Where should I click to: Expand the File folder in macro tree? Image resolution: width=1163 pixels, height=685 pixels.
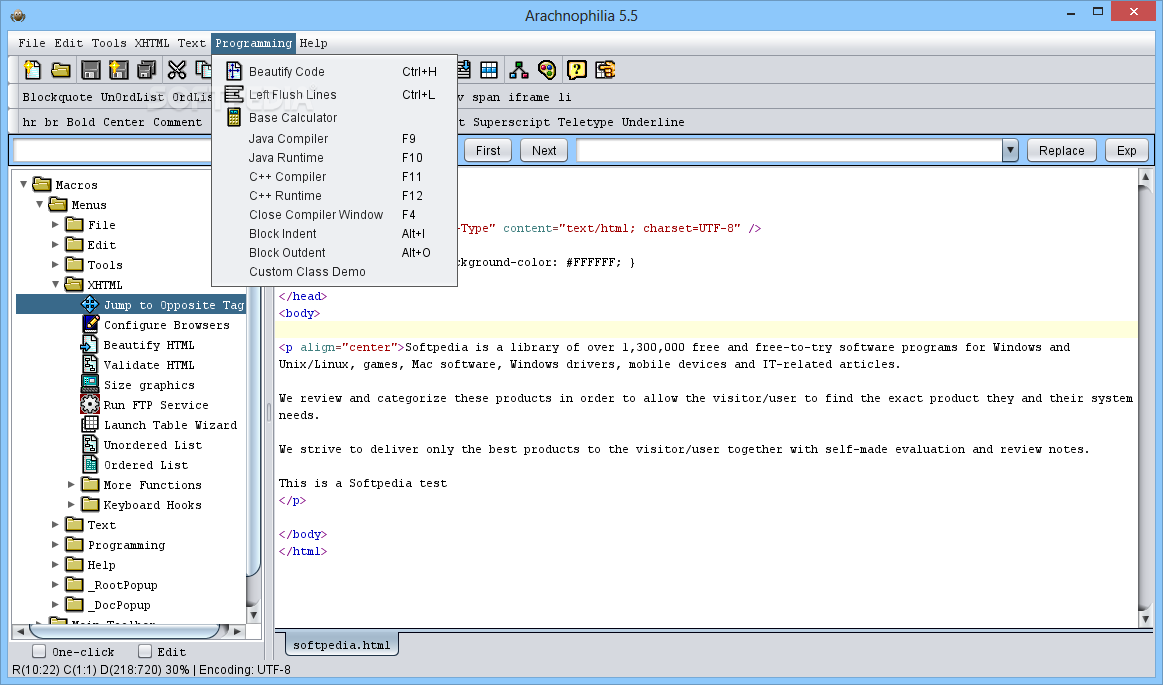pos(56,224)
